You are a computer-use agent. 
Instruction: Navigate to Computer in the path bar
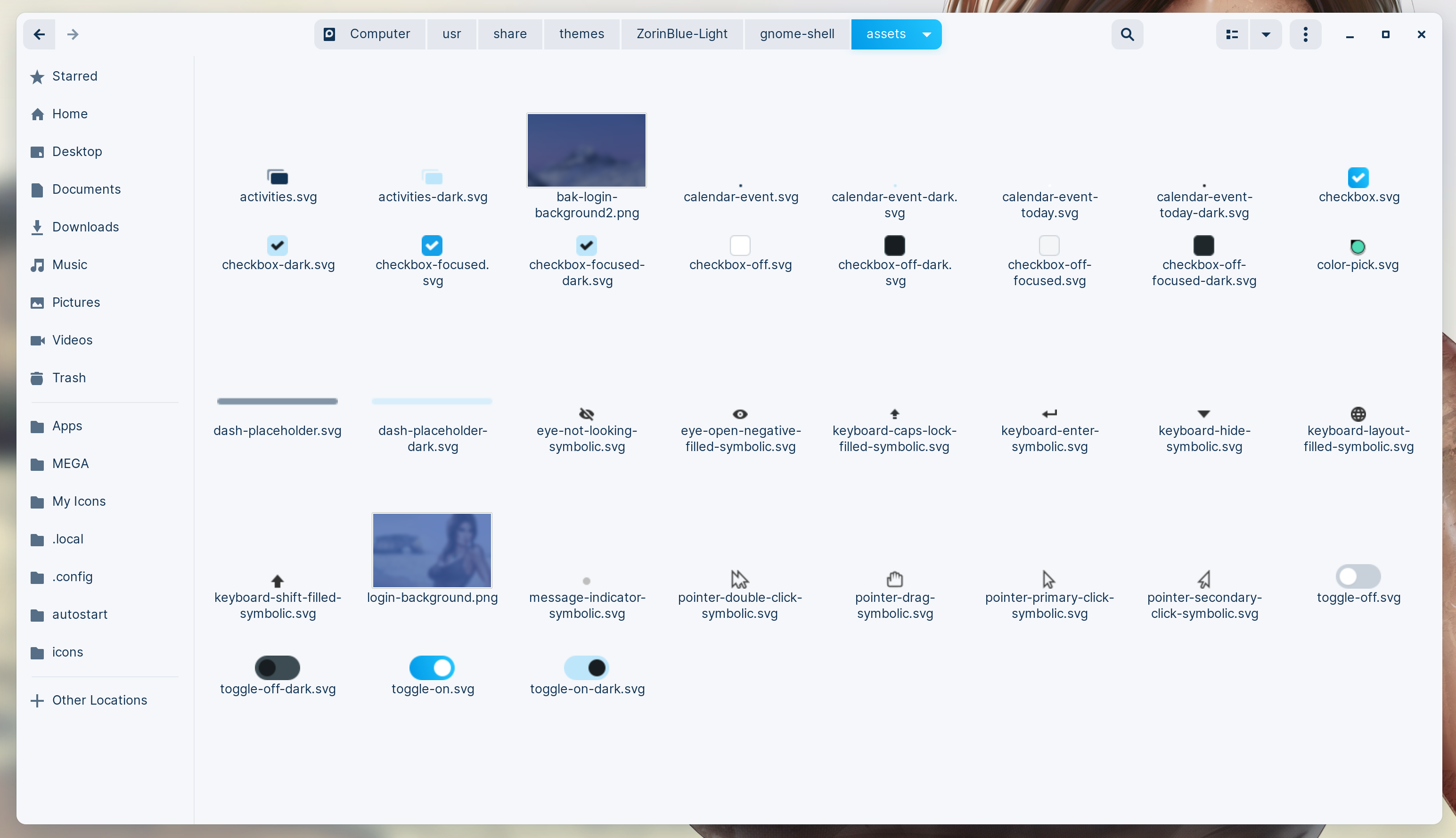coord(369,34)
